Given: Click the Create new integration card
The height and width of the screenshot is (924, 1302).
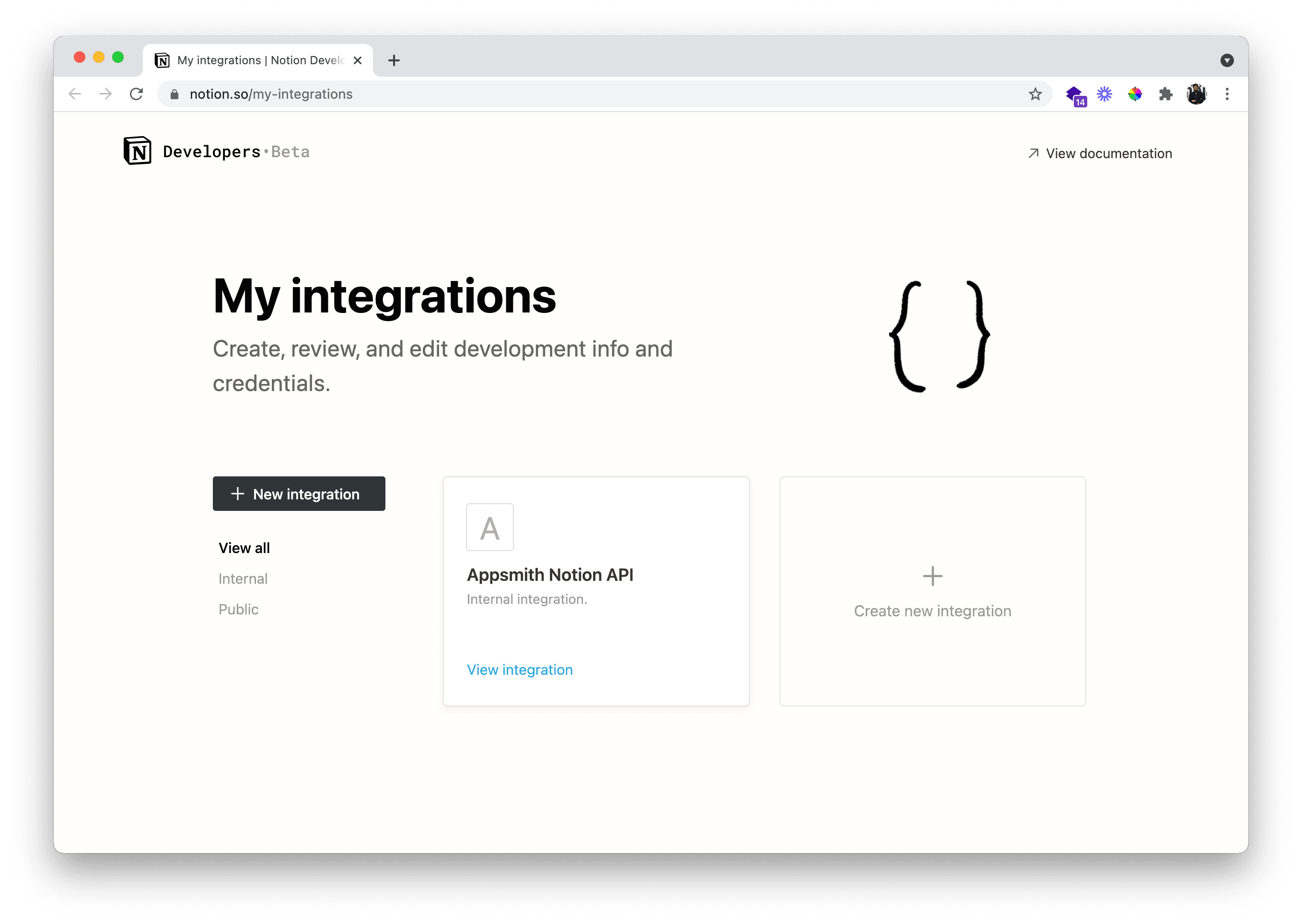Looking at the screenshot, I should (x=932, y=592).
